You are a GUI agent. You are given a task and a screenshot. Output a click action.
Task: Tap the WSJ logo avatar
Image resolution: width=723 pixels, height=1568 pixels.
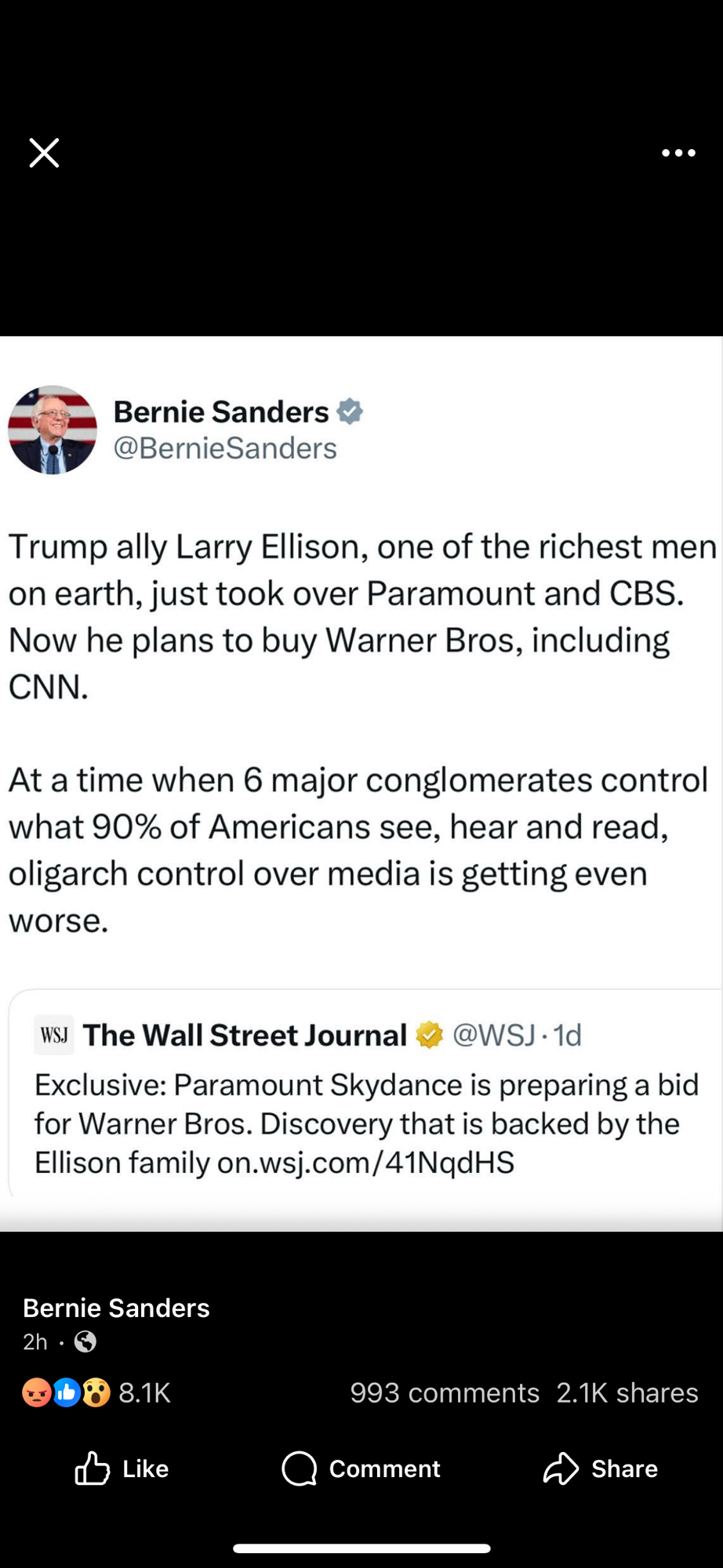pos(54,1036)
